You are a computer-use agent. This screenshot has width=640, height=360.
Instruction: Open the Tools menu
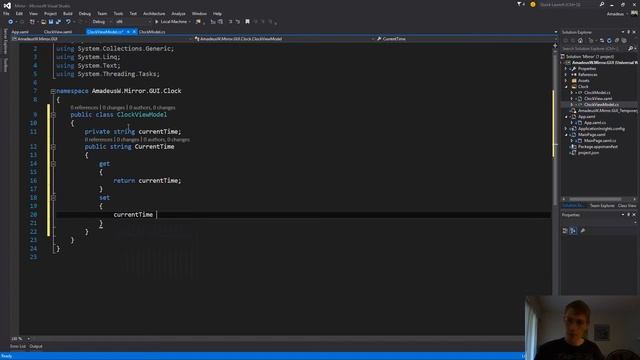(x=118, y=13)
